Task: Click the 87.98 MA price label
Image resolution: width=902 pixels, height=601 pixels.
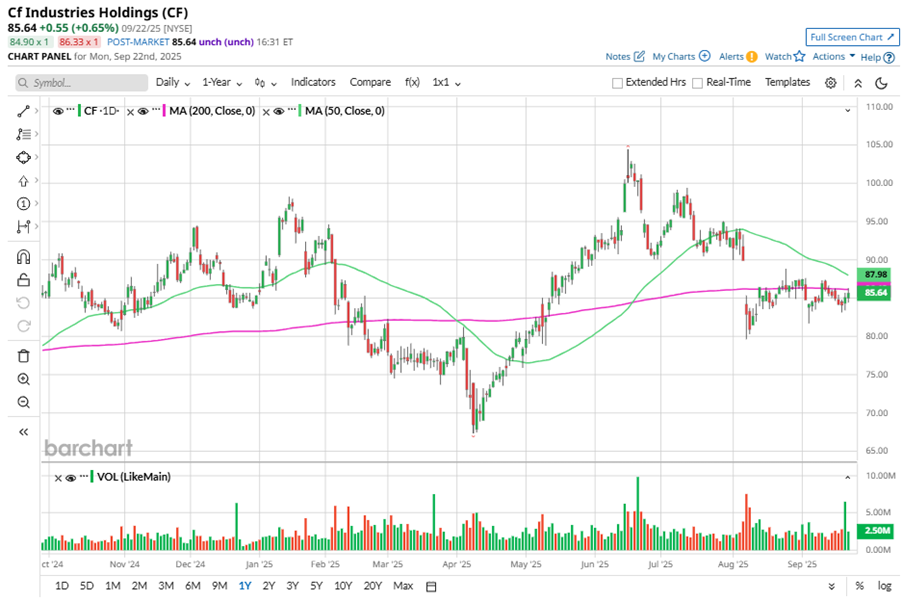Action: [875, 274]
